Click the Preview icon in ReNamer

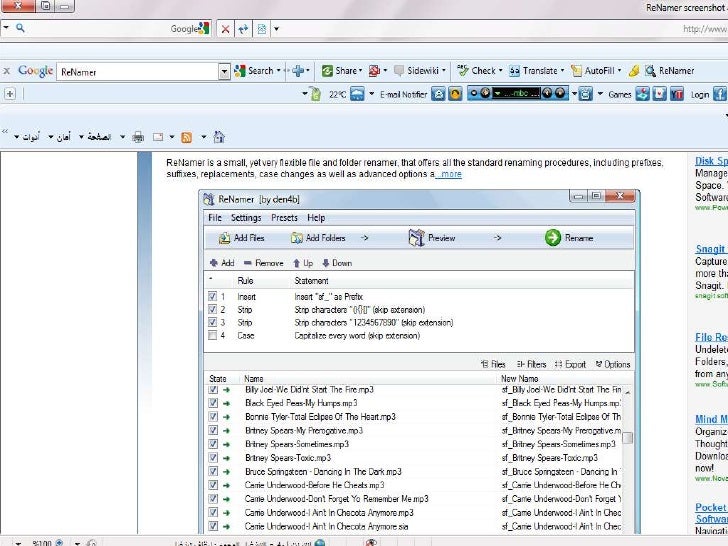click(416, 238)
